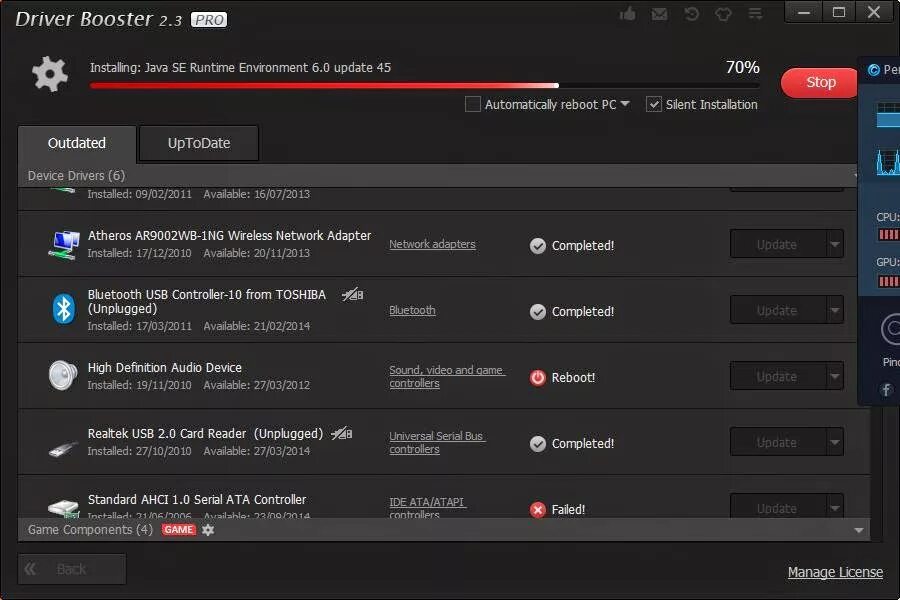Switch to the UpToDate tab
This screenshot has height=600, width=900.
point(199,144)
